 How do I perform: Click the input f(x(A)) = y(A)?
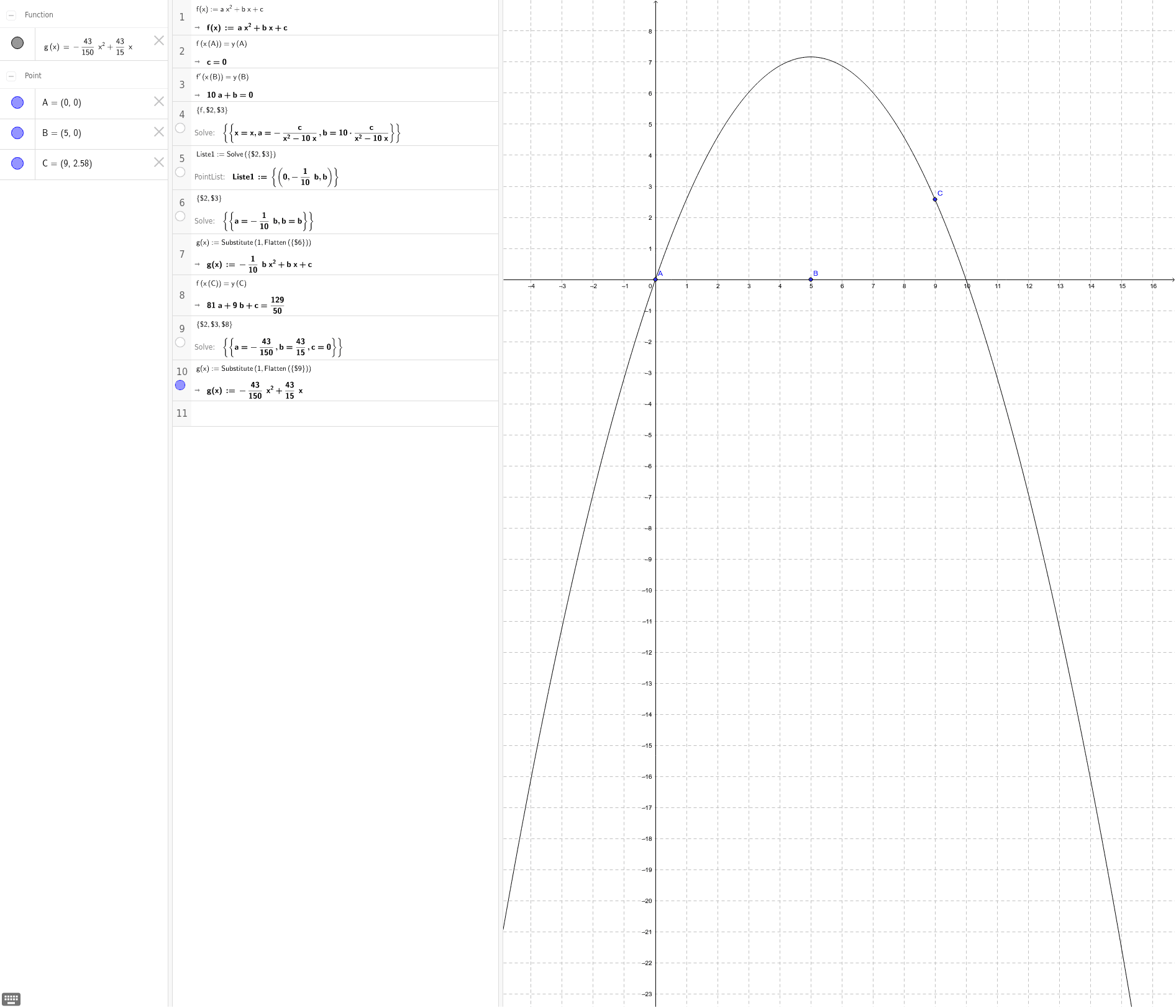tap(222, 44)
